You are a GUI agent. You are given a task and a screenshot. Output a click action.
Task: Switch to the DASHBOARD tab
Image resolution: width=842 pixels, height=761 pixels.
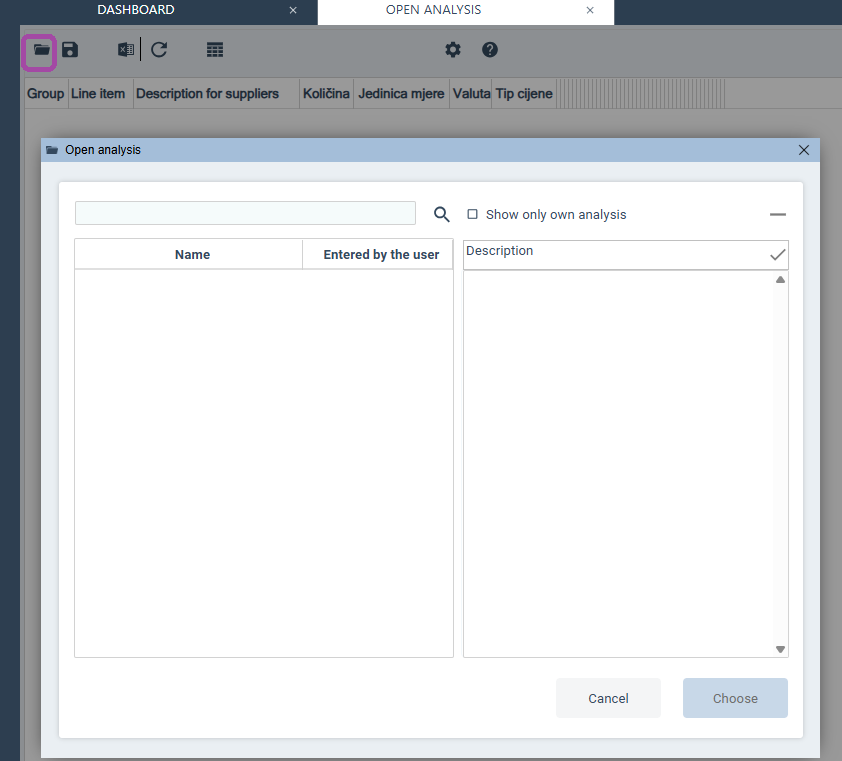[x=136, y=10]
